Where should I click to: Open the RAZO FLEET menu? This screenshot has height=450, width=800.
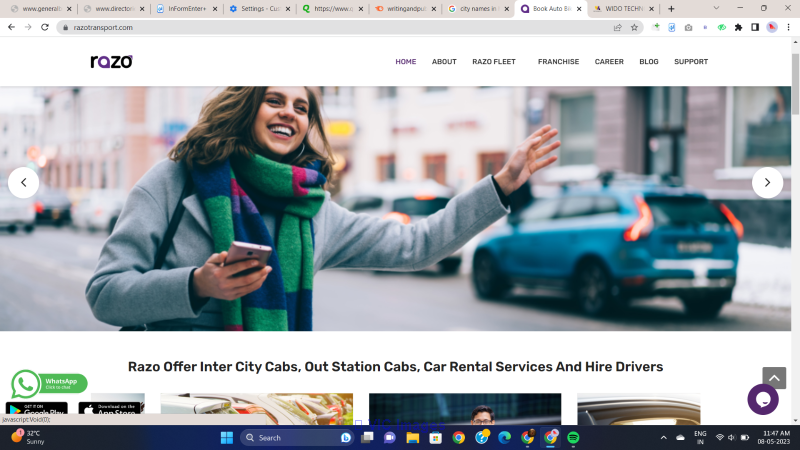(x=493, y=62)
